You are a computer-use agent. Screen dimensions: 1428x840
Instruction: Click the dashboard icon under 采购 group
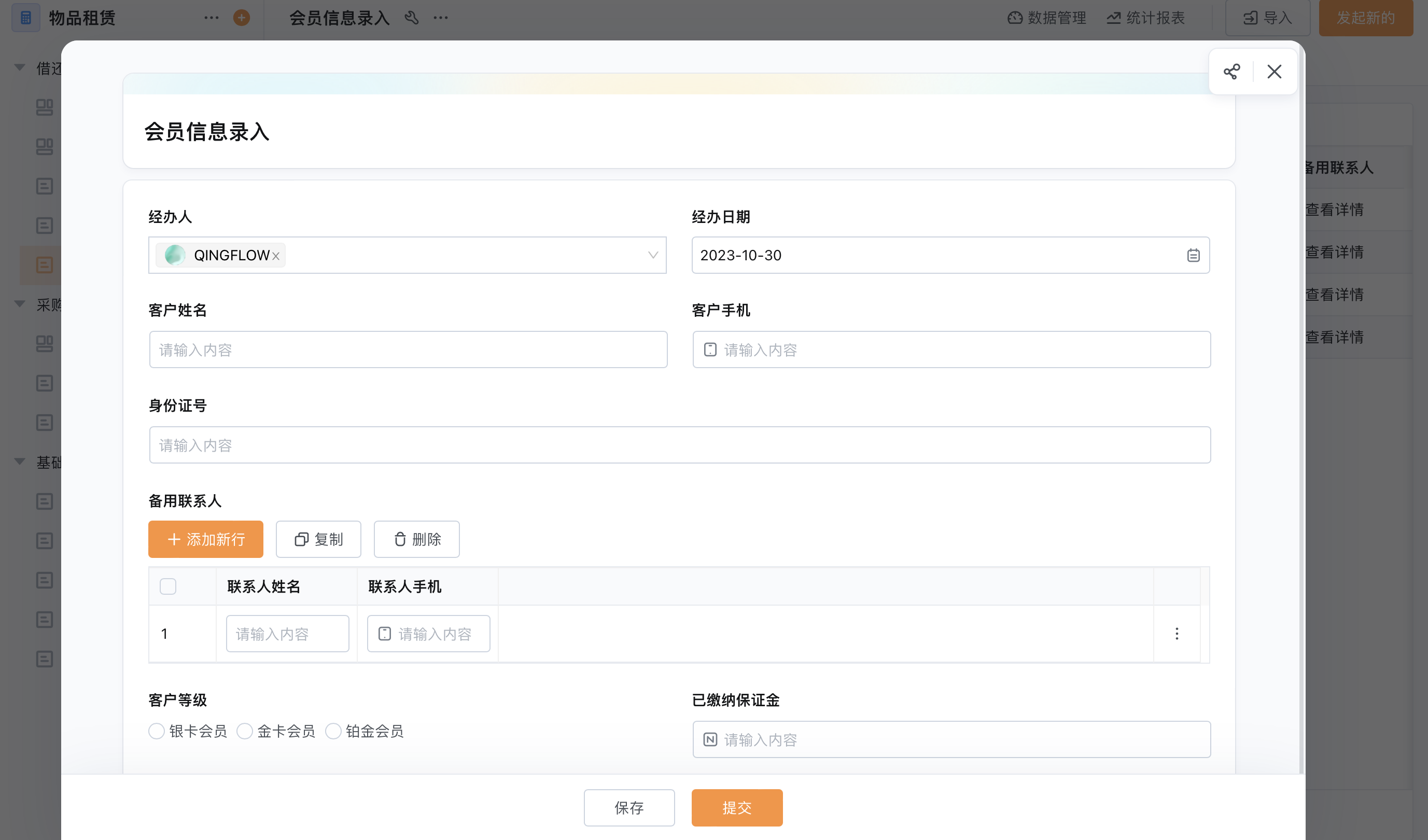coord(44,343)
